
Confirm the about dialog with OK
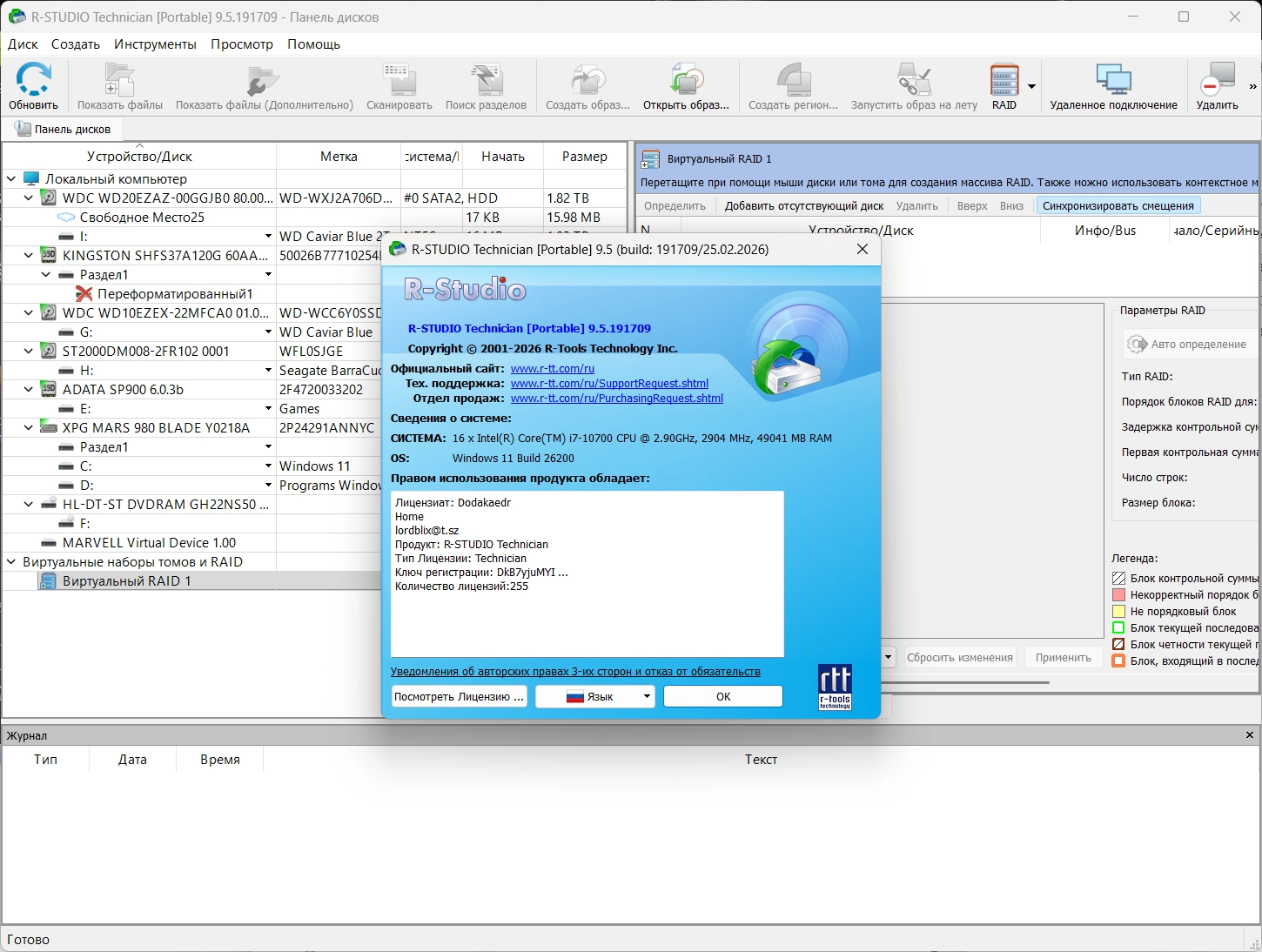pyautogui.click(x=723, y=696)
